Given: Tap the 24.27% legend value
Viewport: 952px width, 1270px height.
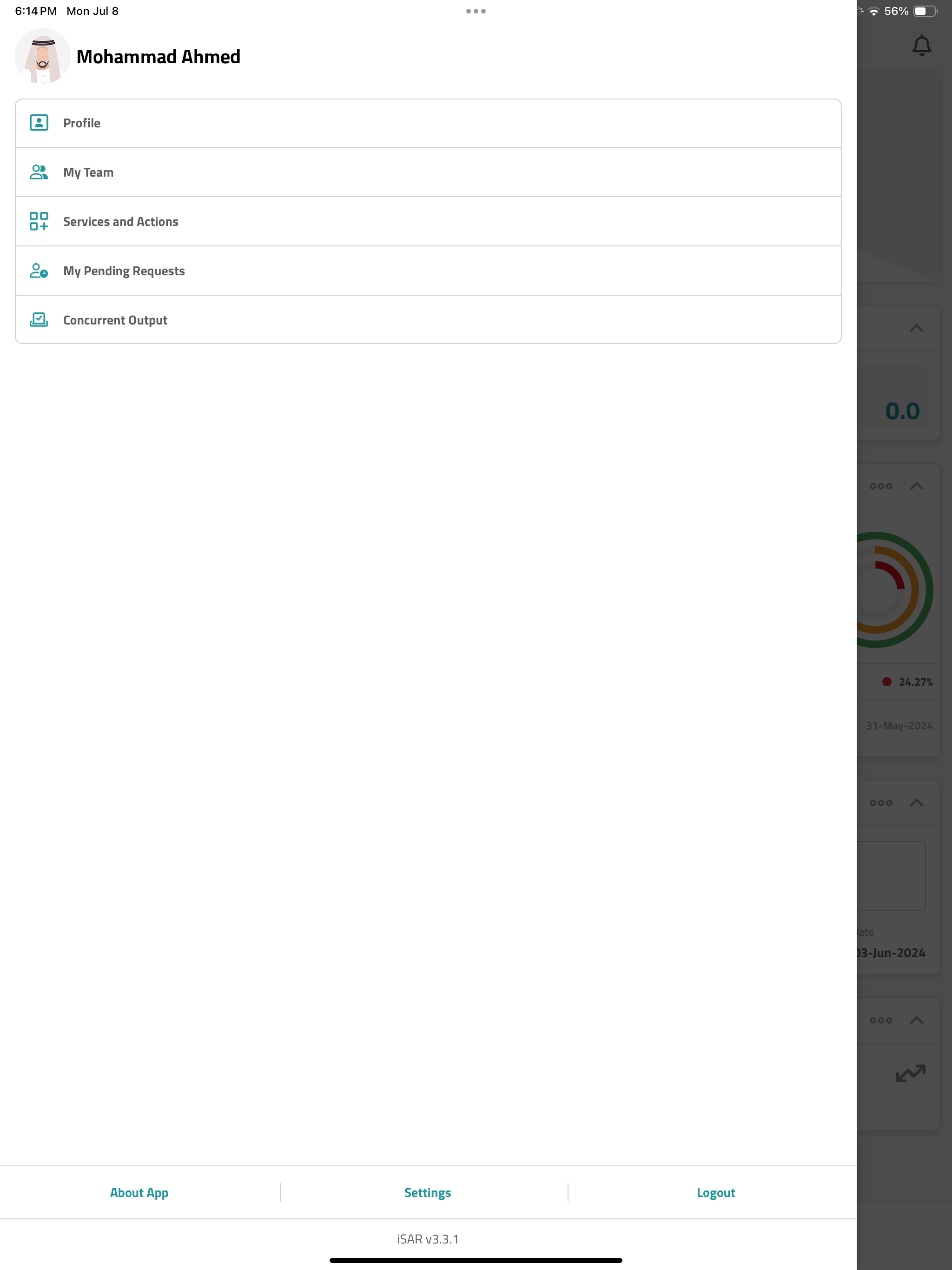Looking at the screenshot, I should 916,682.
